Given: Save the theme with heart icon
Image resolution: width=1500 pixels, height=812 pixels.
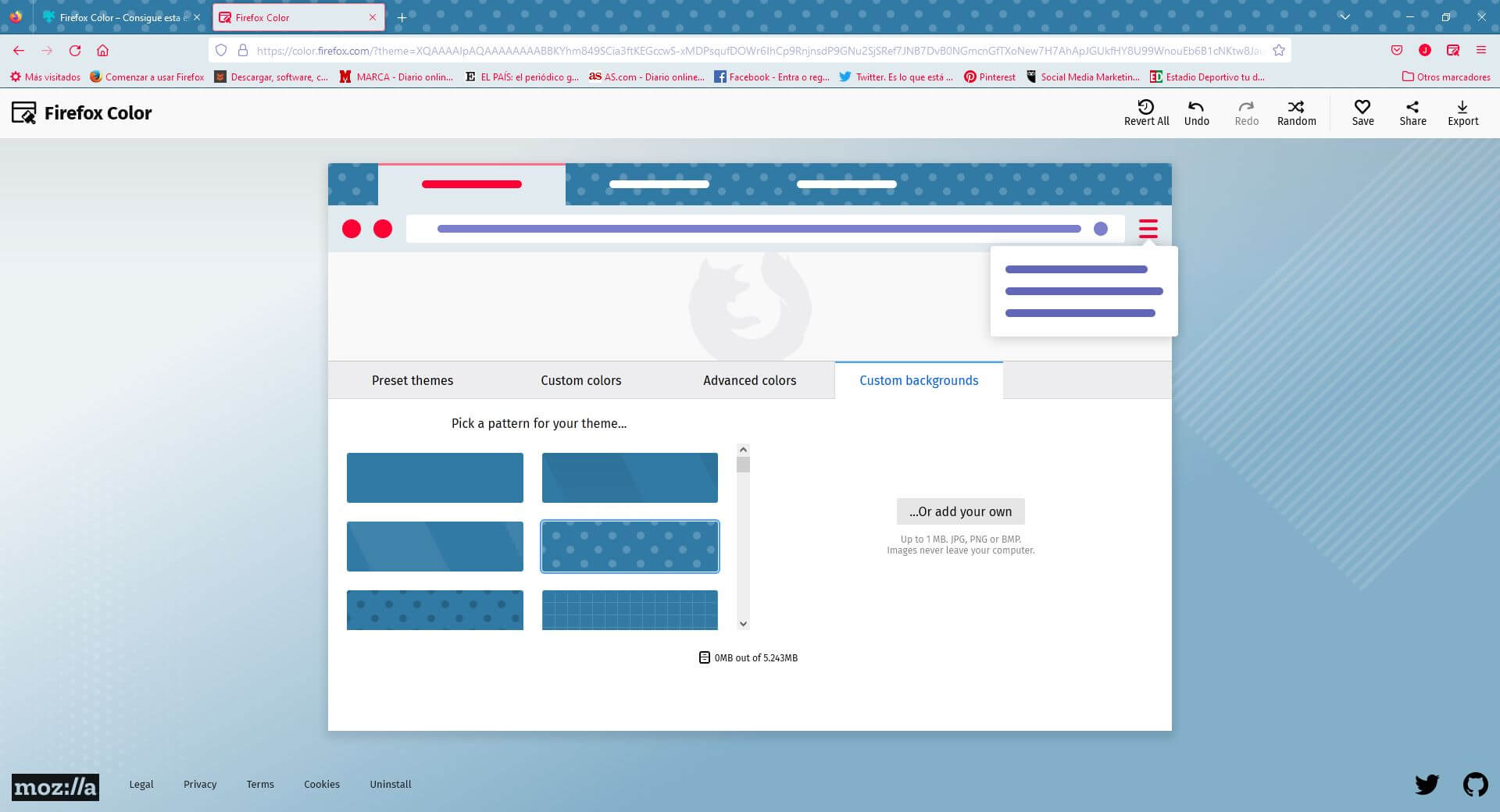Looking at the screenshot, I should 1362,113.
